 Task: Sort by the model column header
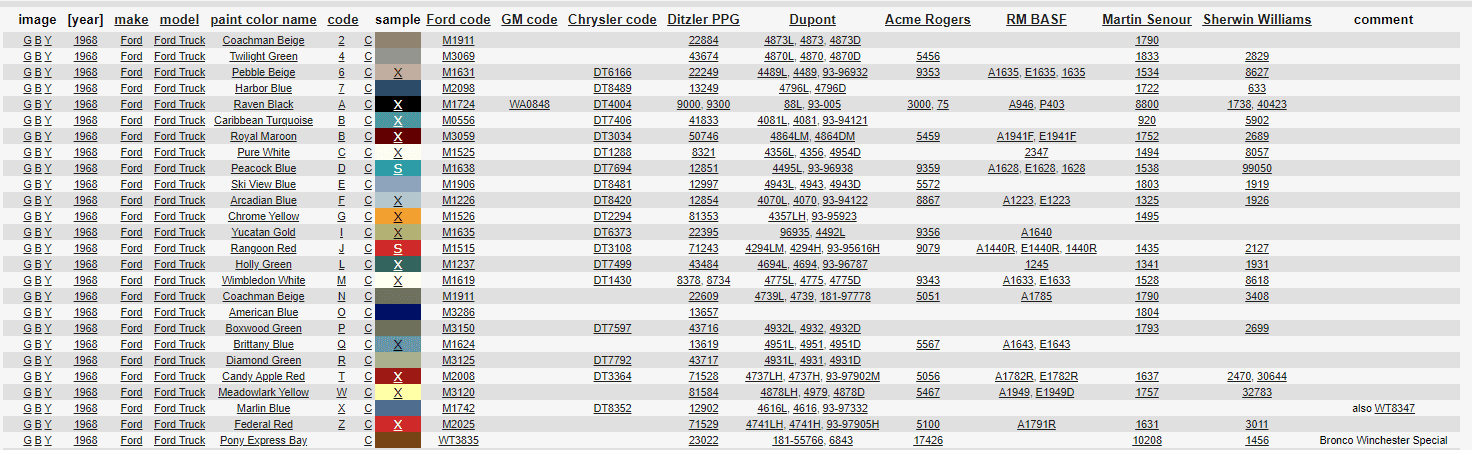point(179,20)
